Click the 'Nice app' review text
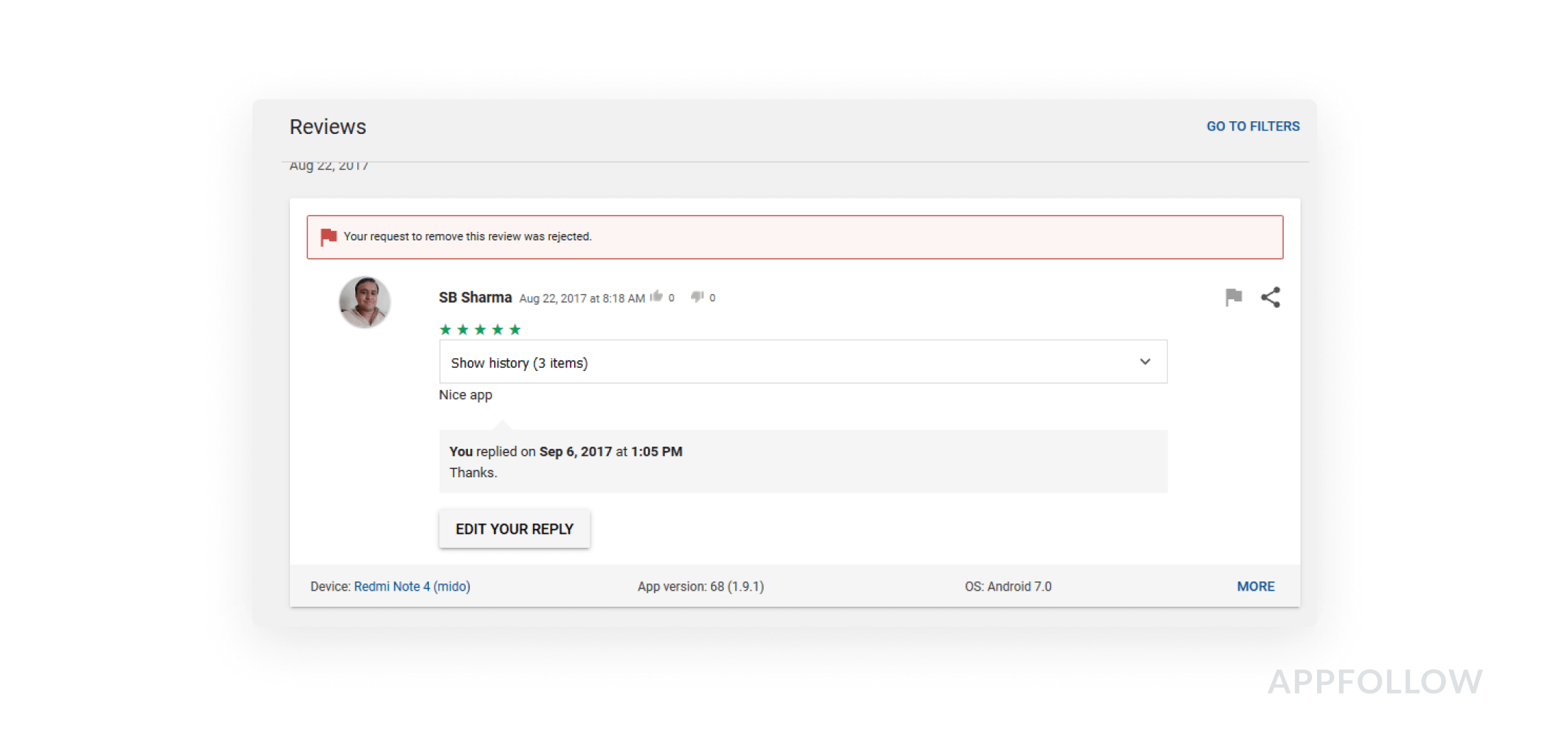 coord(465,395)
